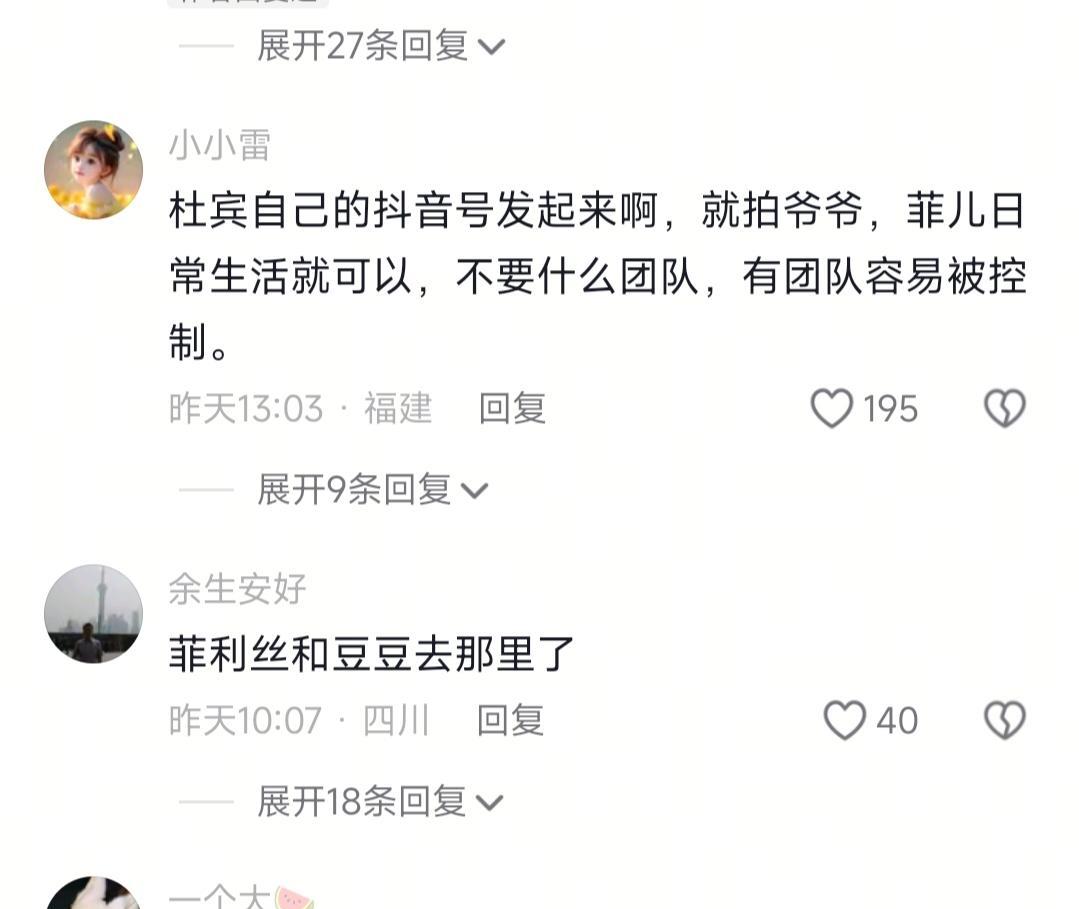Image resolution: width=1079 pixels, height=909 pixels.
Task: Open username 小小雷
Action: (220, 145)
